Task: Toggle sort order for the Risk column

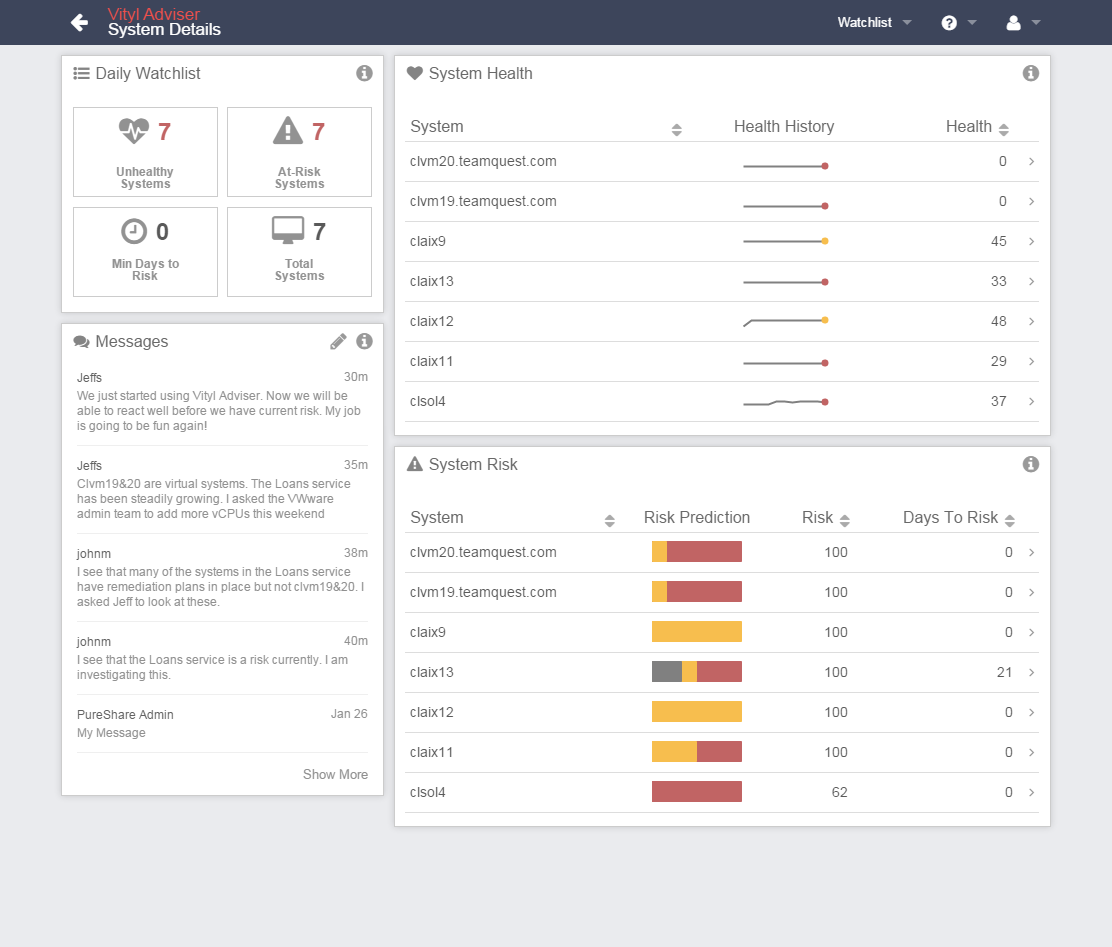Action: (x=843, y=519)
